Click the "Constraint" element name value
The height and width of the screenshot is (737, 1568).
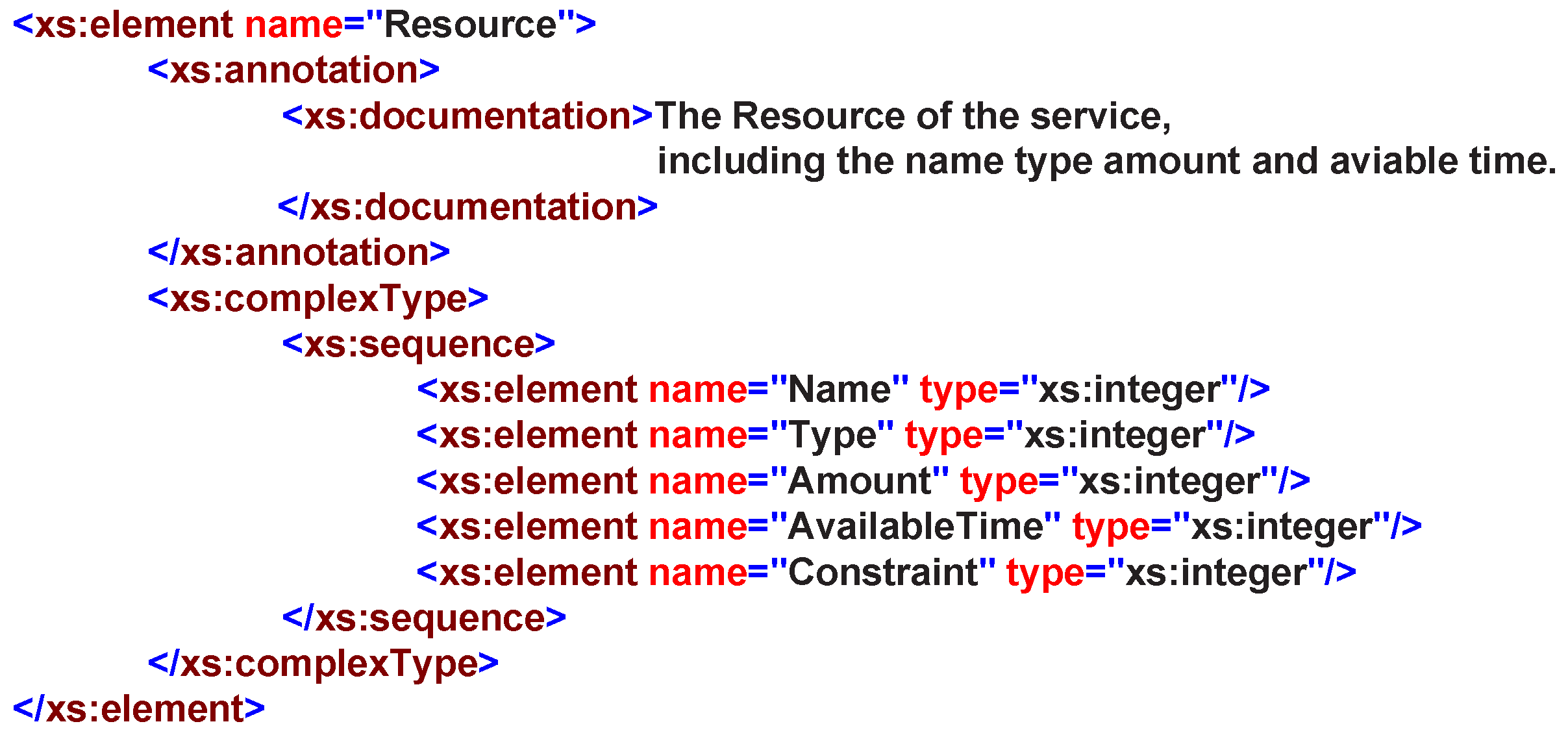pos(882,573)
